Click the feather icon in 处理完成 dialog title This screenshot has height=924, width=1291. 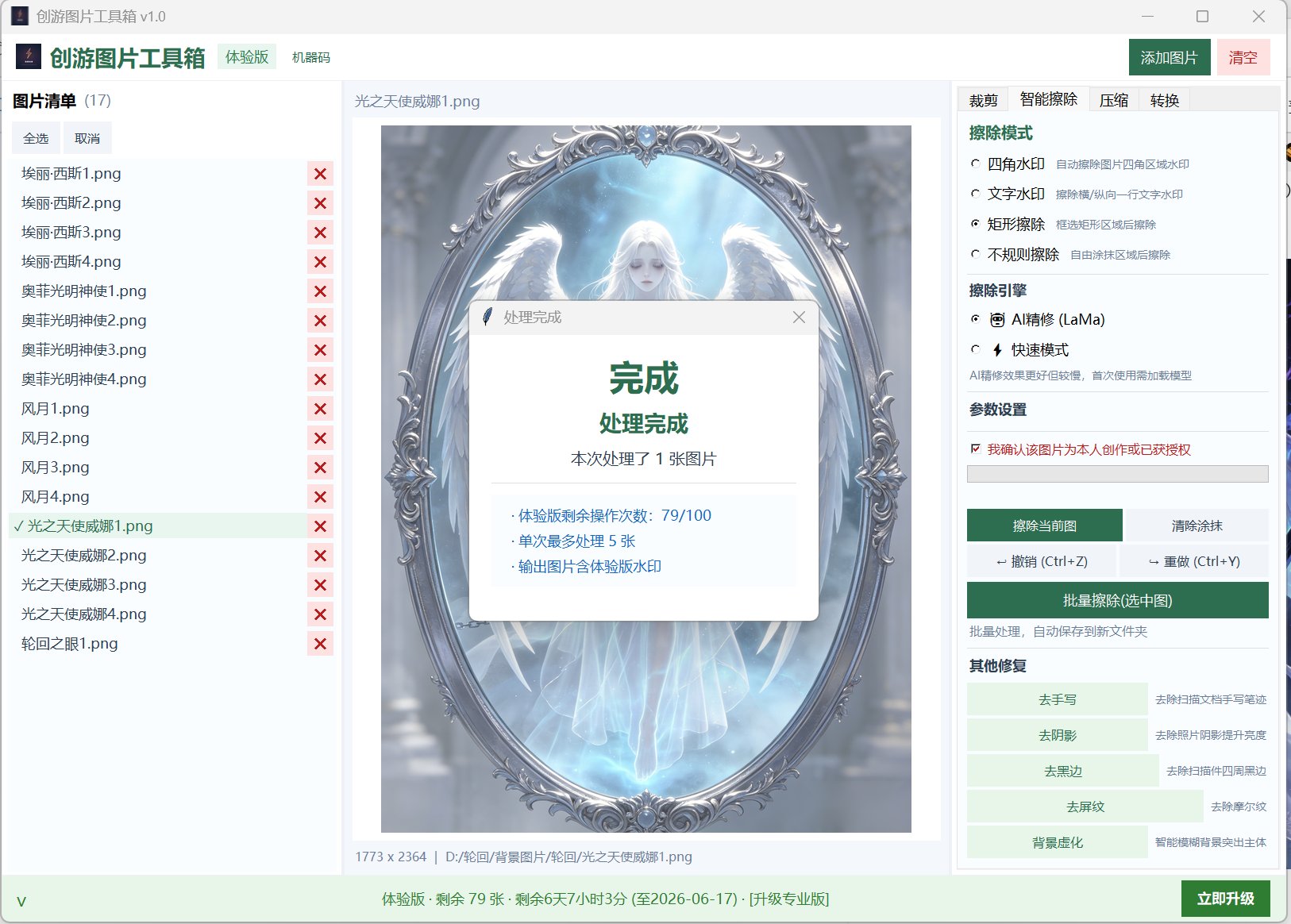tap(487, 317)
